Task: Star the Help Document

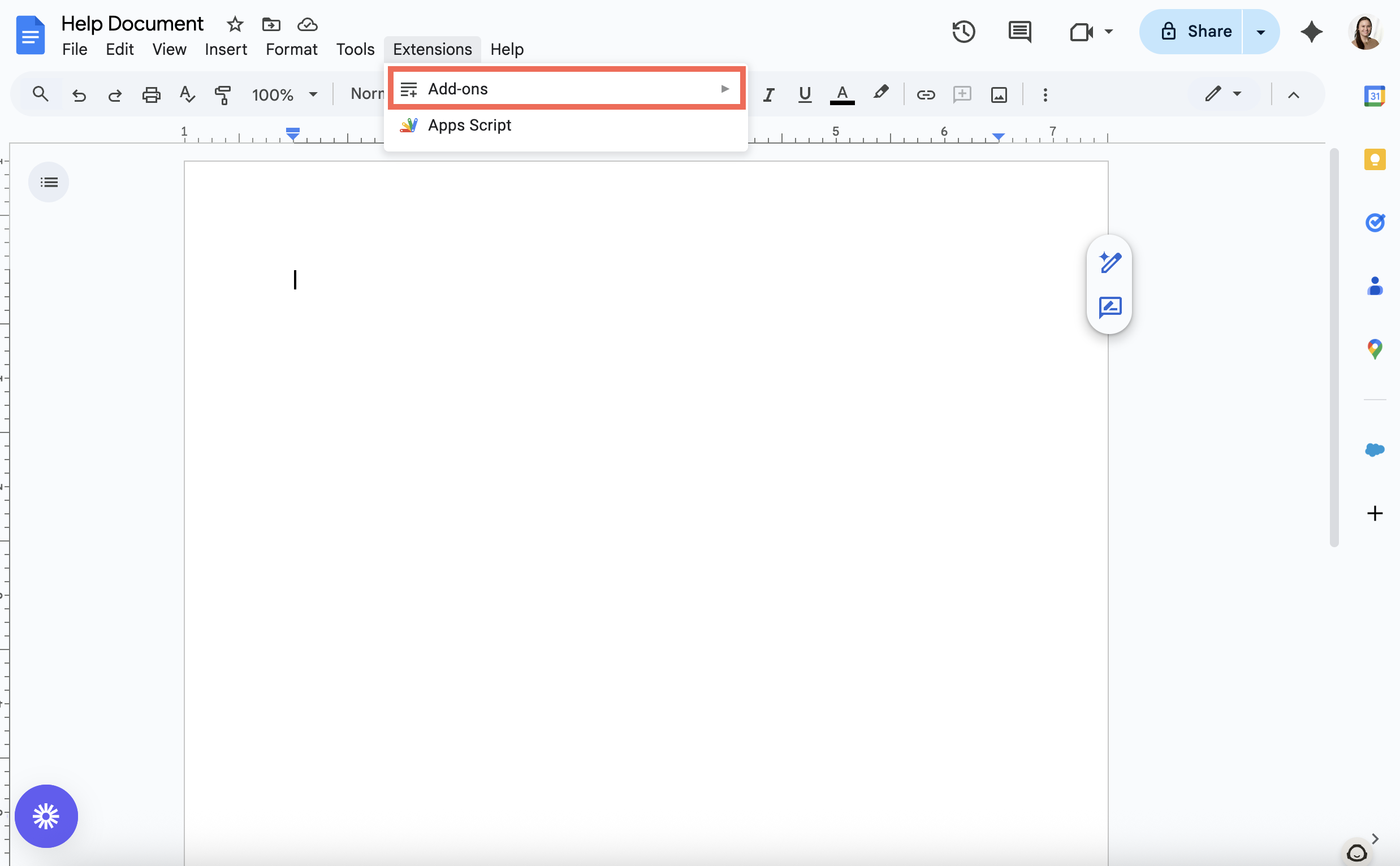Action: click(235, 24)
